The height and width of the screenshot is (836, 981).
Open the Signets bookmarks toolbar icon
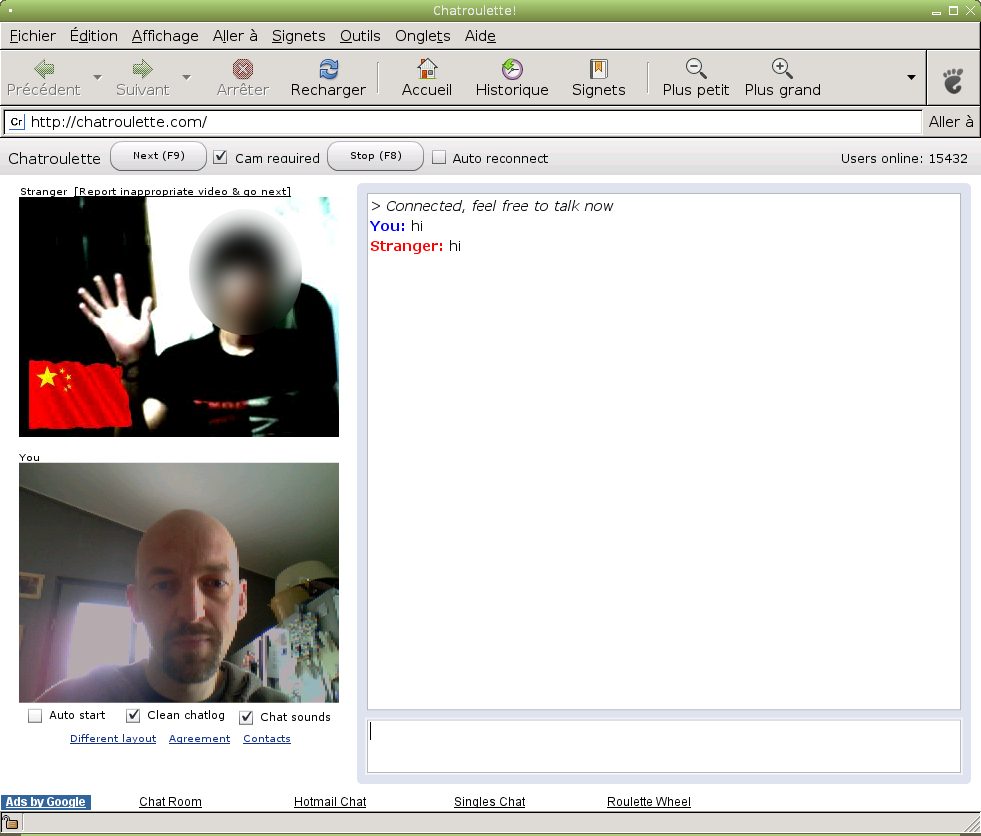click(x=599, y=69)
